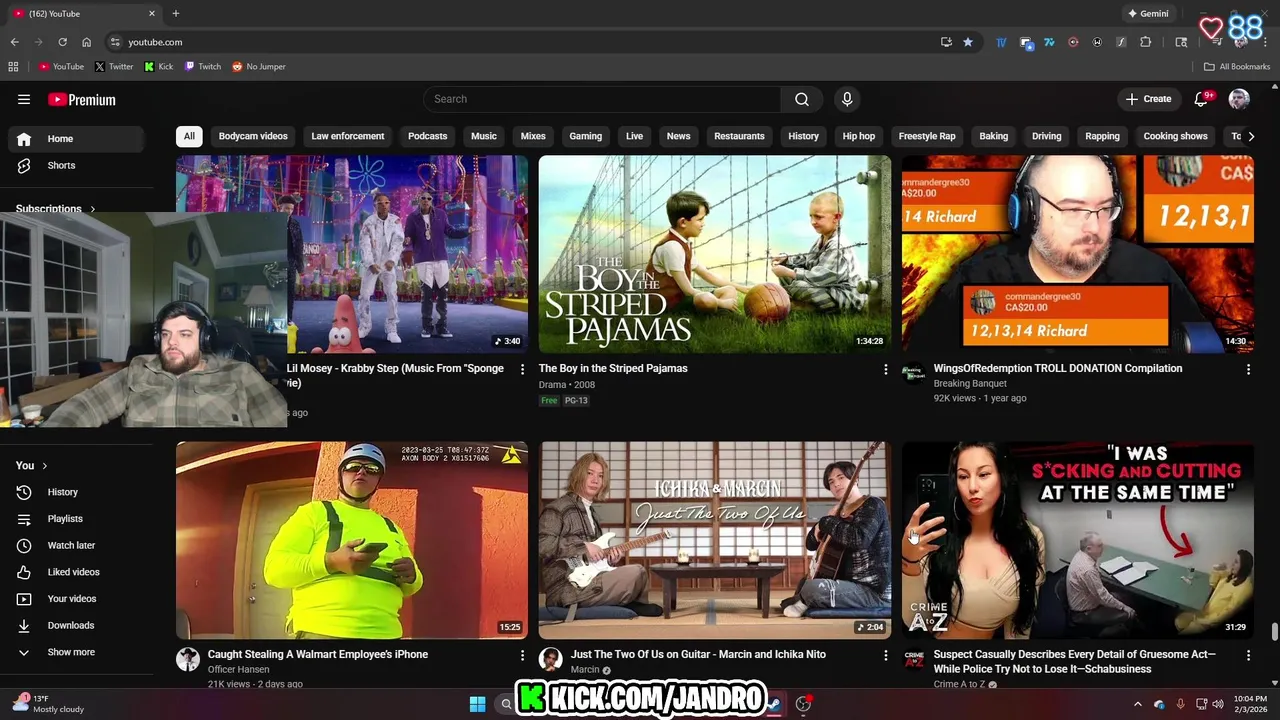Open WingsOfRedemption Troll Donation thumbnail
Screen dimensions: 1280x720
pyautogui.click(x=1077, y=254)
